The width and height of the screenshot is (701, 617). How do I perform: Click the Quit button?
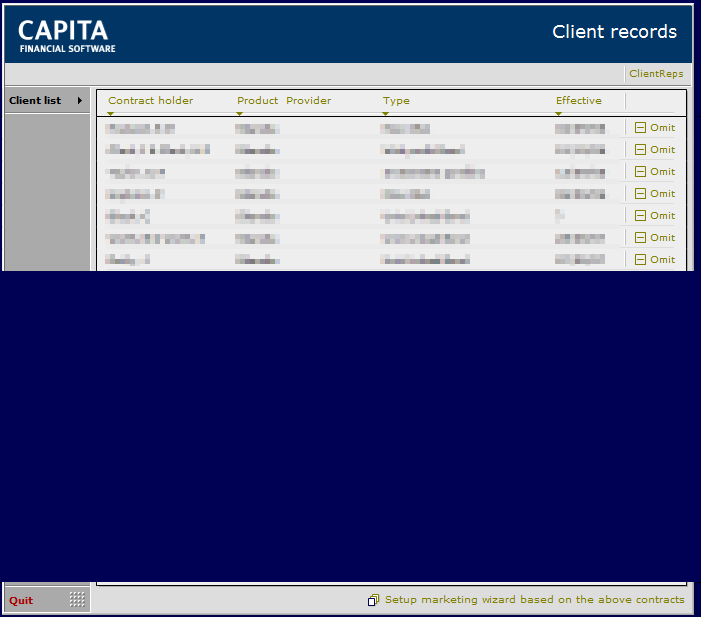click(21, 600)
